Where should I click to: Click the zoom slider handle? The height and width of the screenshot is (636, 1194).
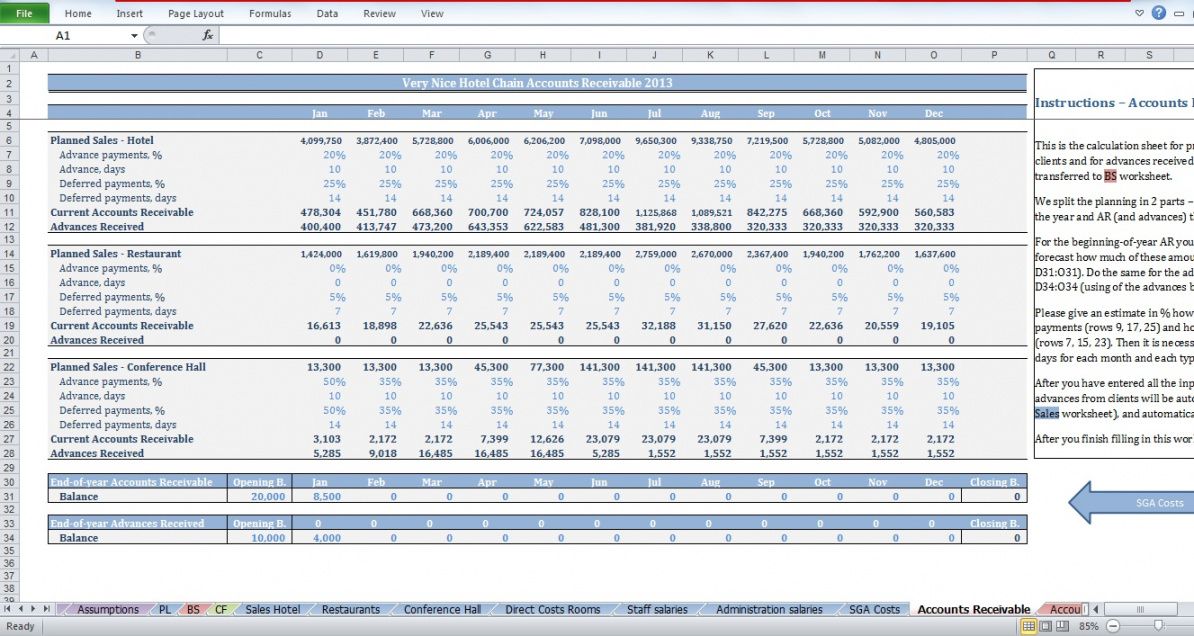1158,626
